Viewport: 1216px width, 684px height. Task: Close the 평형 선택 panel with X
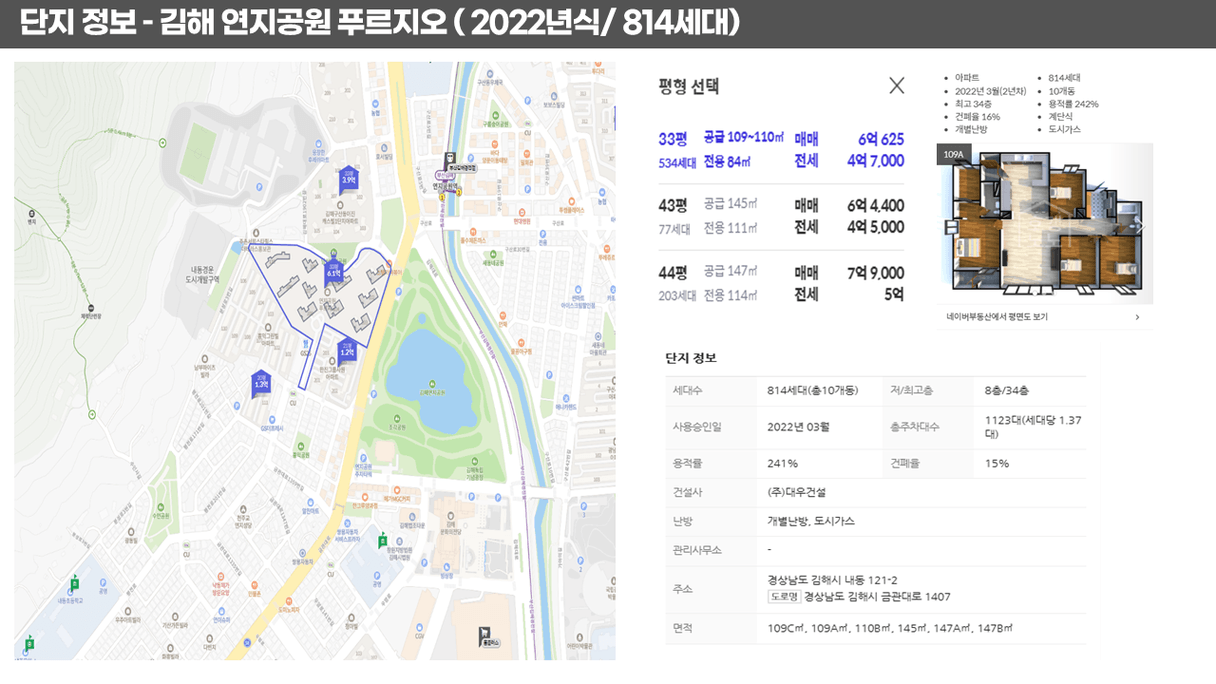tap(897, 86)
